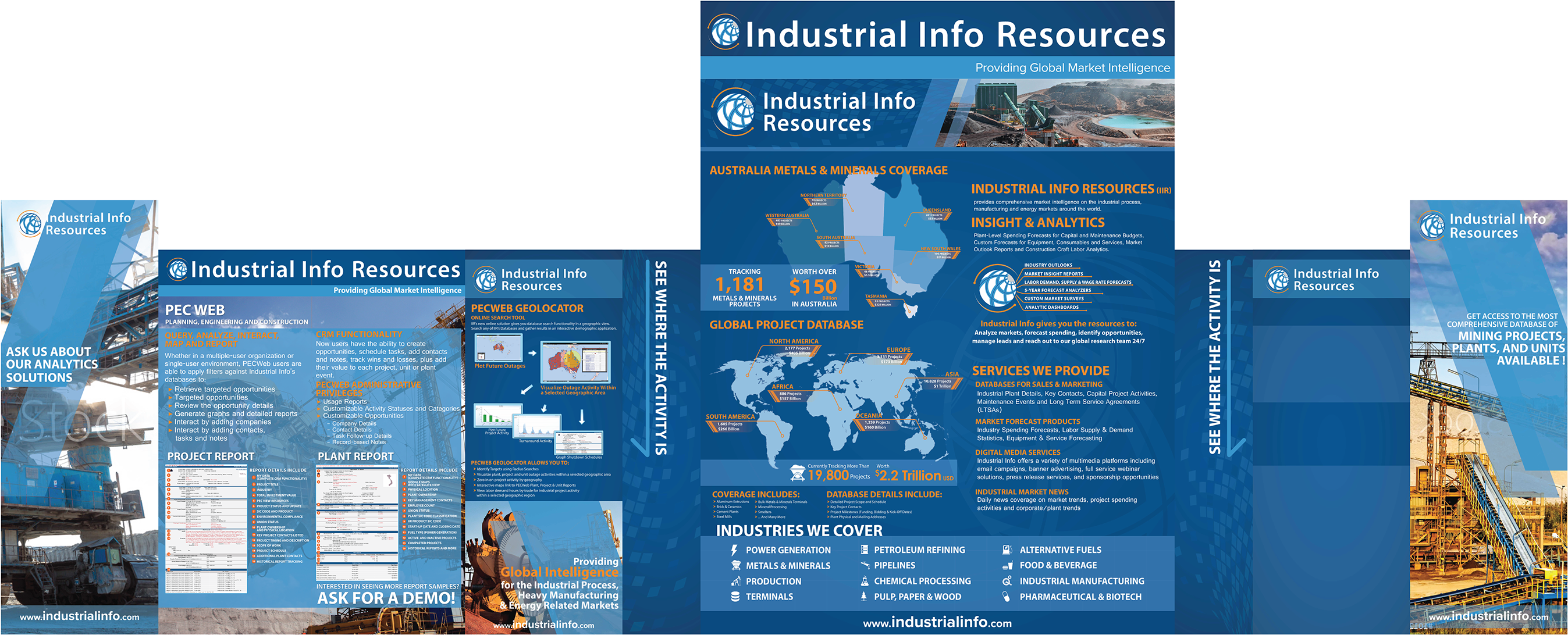Click the 'MARKET INSIGHT REPORTS' label
Viewport: 1568px width, 635px height.
[x=1053, y=274]
